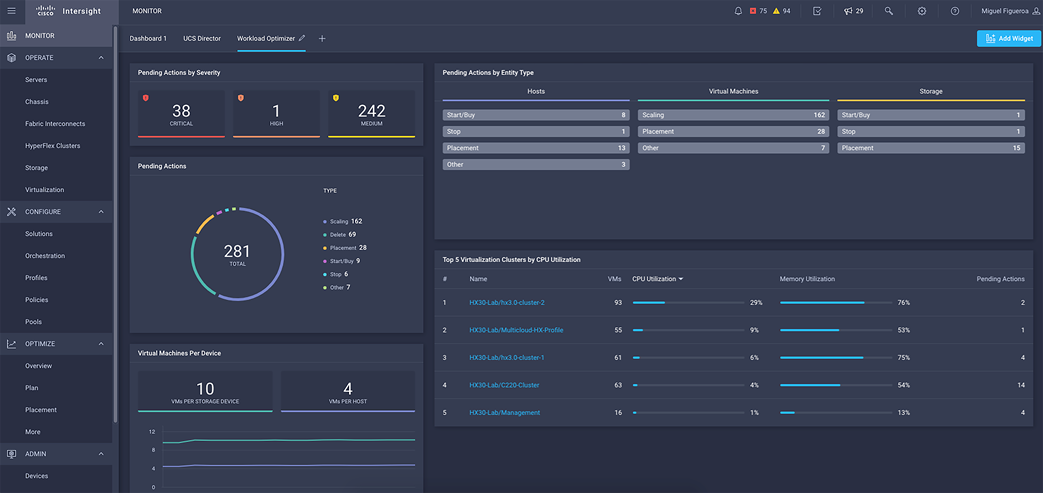The image size is (1043, 493).
Task: Add a new dashboard tab with plus
Action: (x=323, y=39)
